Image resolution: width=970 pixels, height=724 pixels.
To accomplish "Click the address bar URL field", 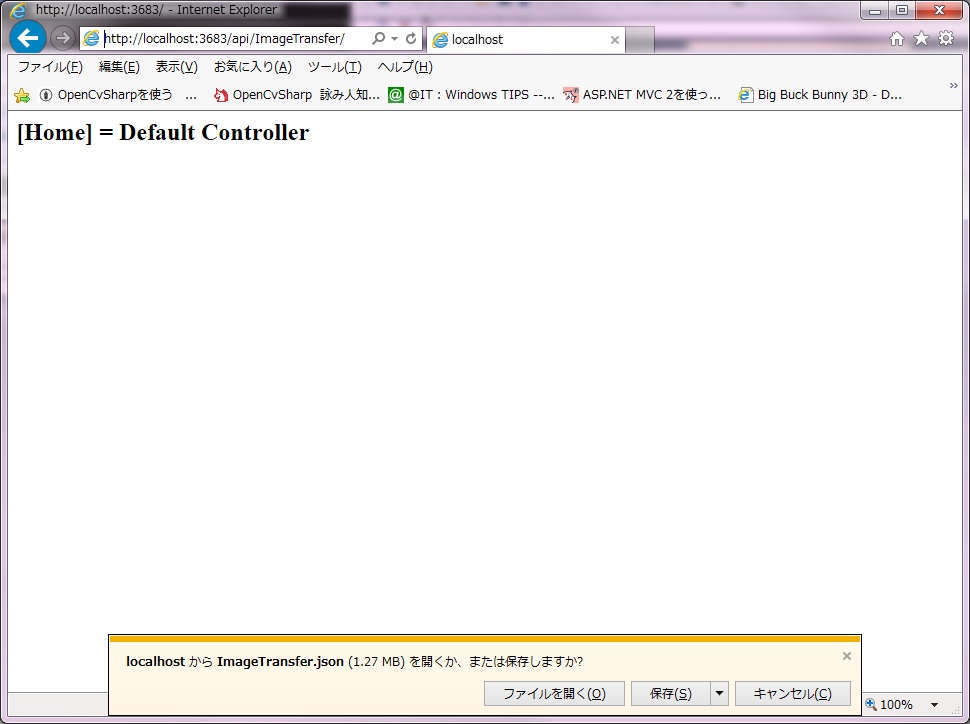I will pos(225,38).
